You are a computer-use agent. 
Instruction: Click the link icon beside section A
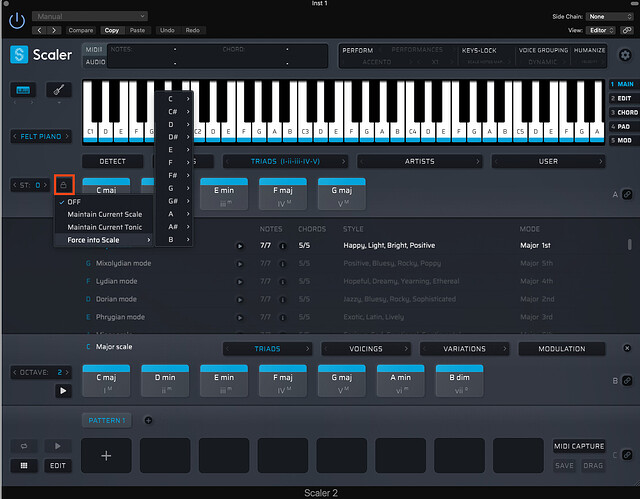pos(627,194)
